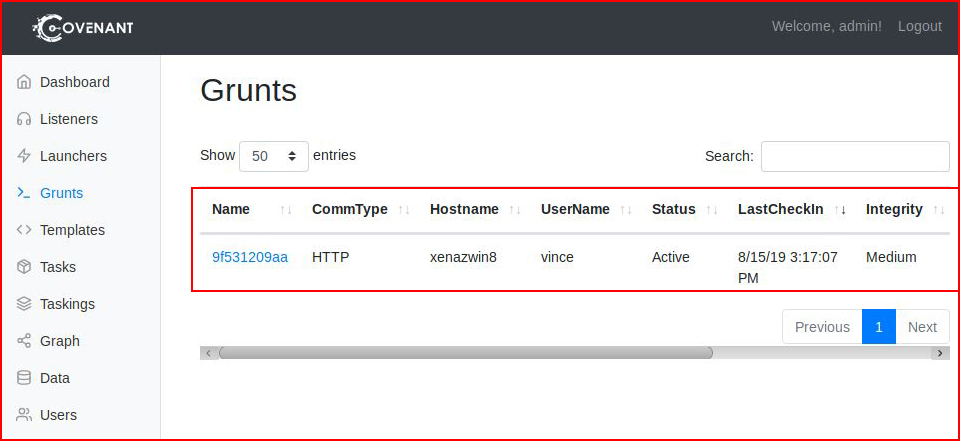The width and height of the screenshot is (960, 441).
Task: Open the Show entries dropdown
Action: point(274,156)
